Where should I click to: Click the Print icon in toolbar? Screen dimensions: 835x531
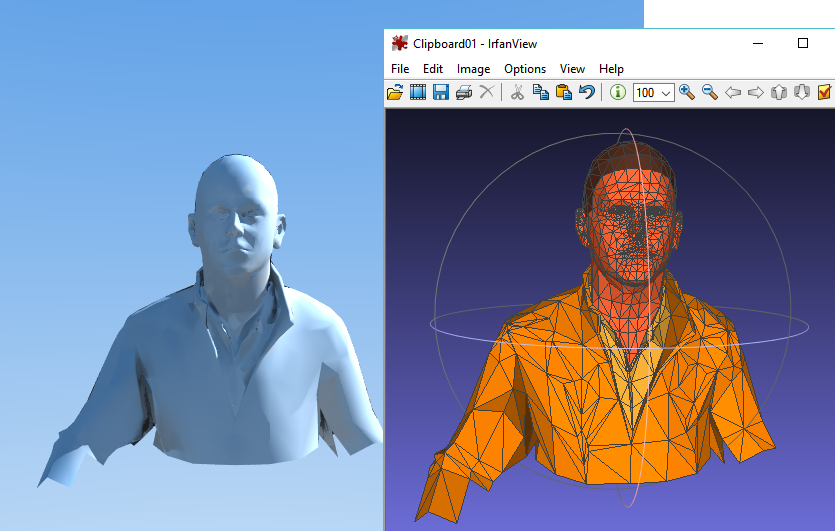463,92
